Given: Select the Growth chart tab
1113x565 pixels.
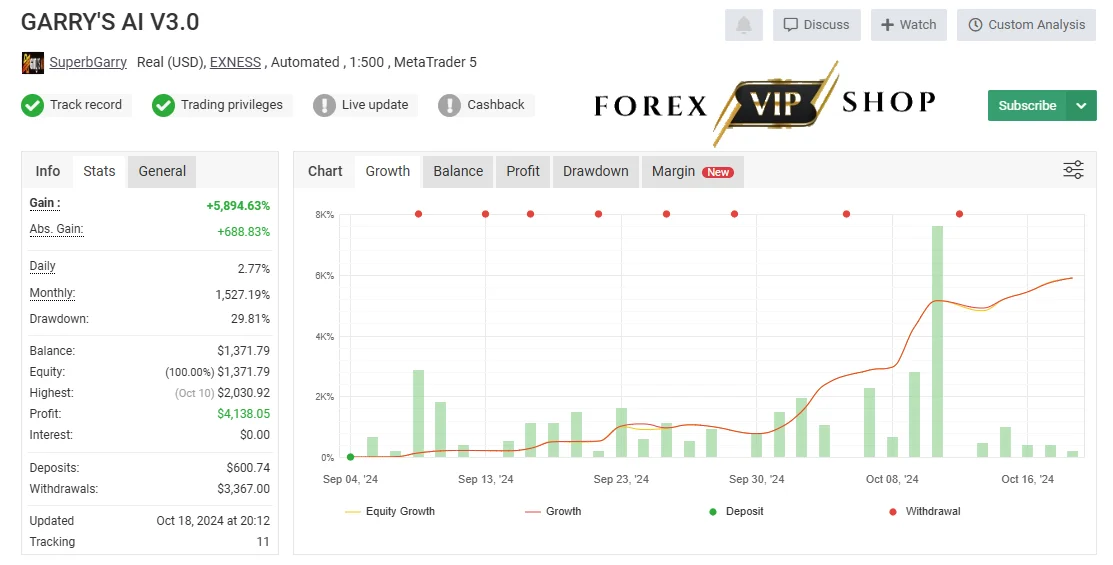Looking at the screenshot, I should pyautogui.click(x=388, y=171).
